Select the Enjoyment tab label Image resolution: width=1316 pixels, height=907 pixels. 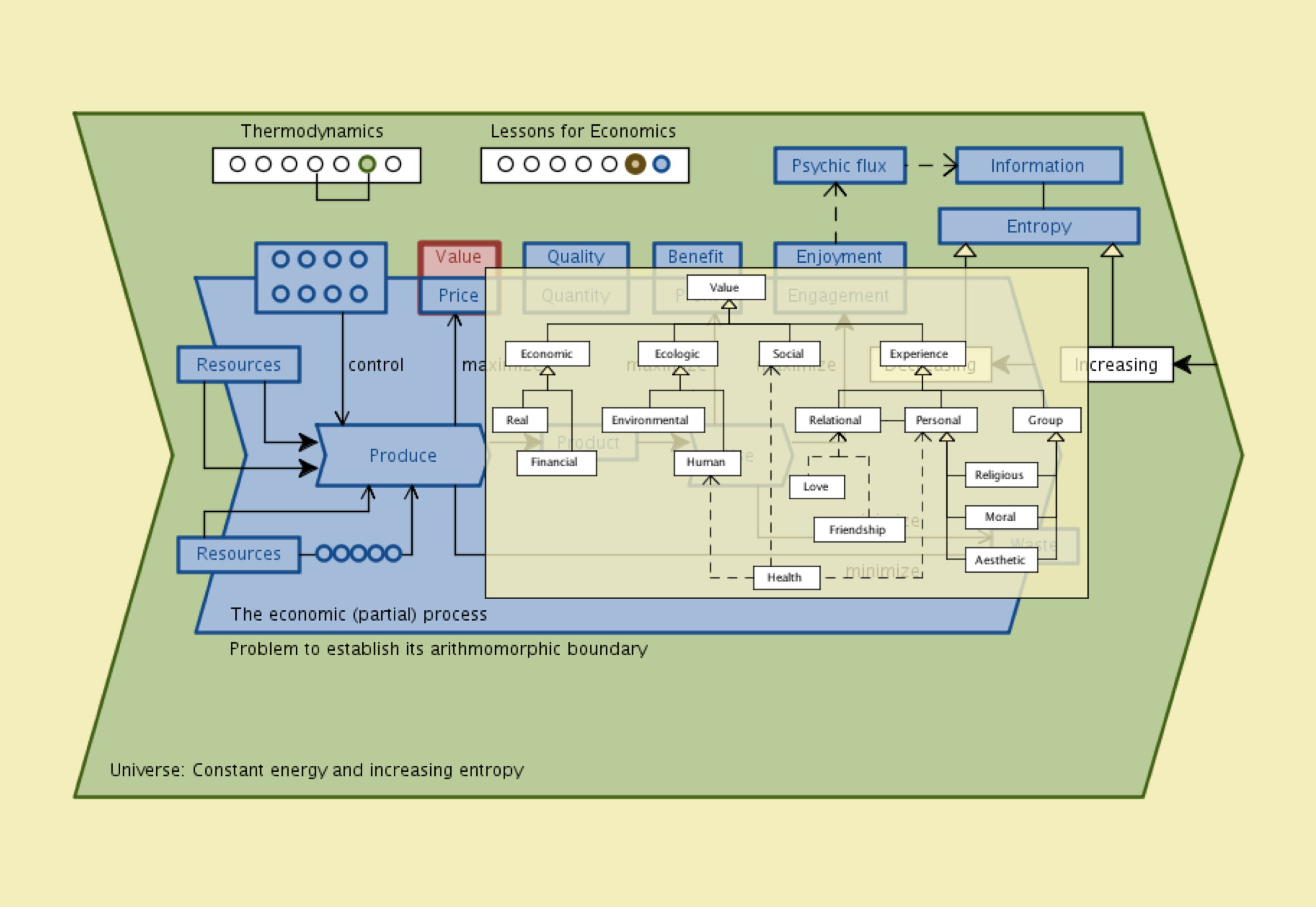[x=839, y=256]
